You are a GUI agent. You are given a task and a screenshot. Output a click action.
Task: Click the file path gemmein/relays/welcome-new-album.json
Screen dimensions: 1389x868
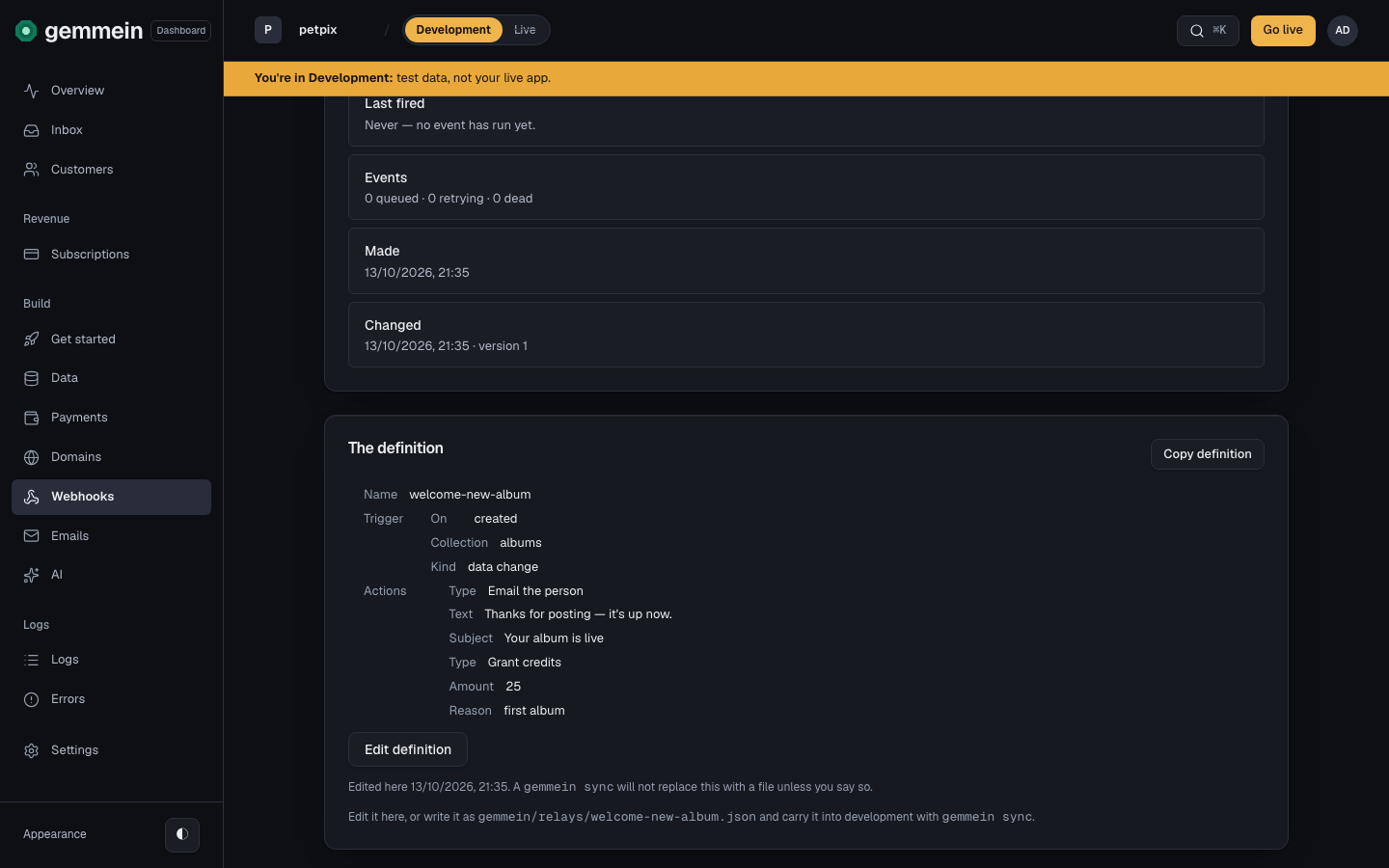click(x=617, y=817)
